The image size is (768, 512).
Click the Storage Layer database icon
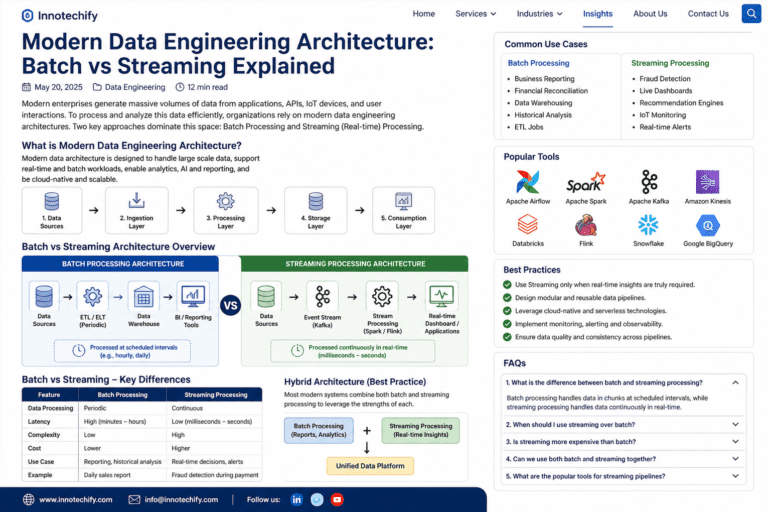pos(316,201)
